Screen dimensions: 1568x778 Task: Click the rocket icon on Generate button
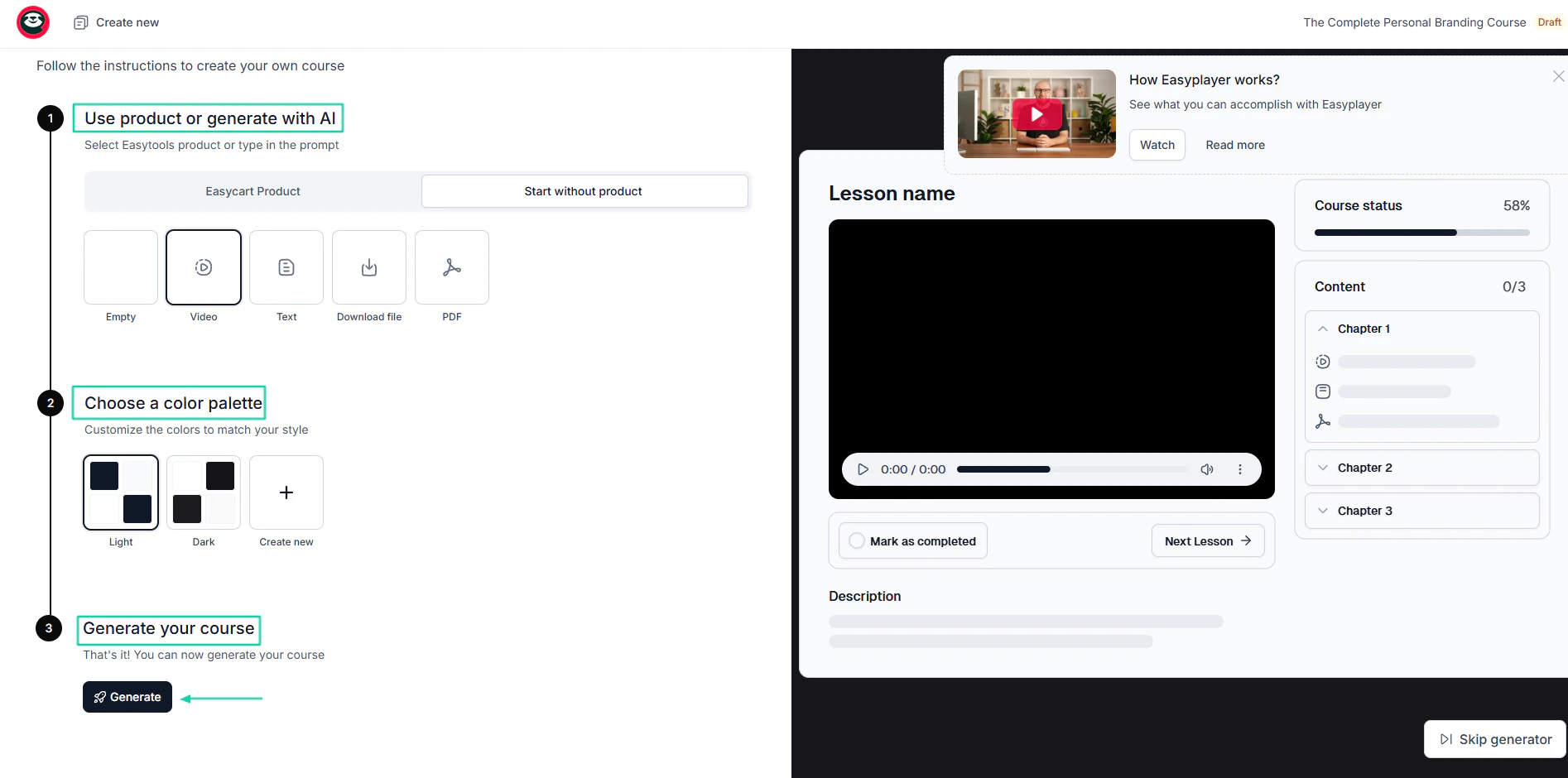[x=100, y=697]
